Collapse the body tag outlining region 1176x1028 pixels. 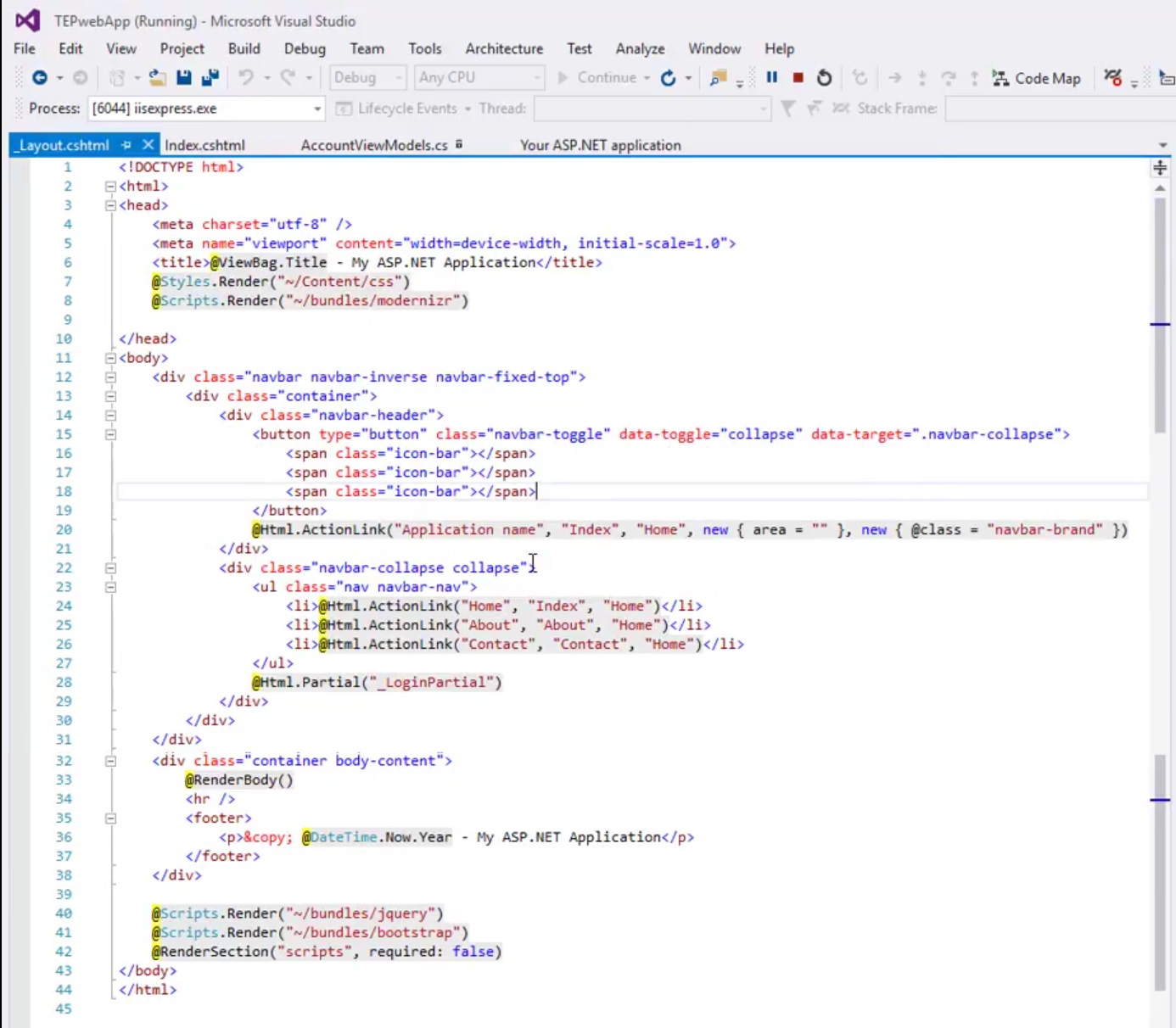(x=110, y=358)
